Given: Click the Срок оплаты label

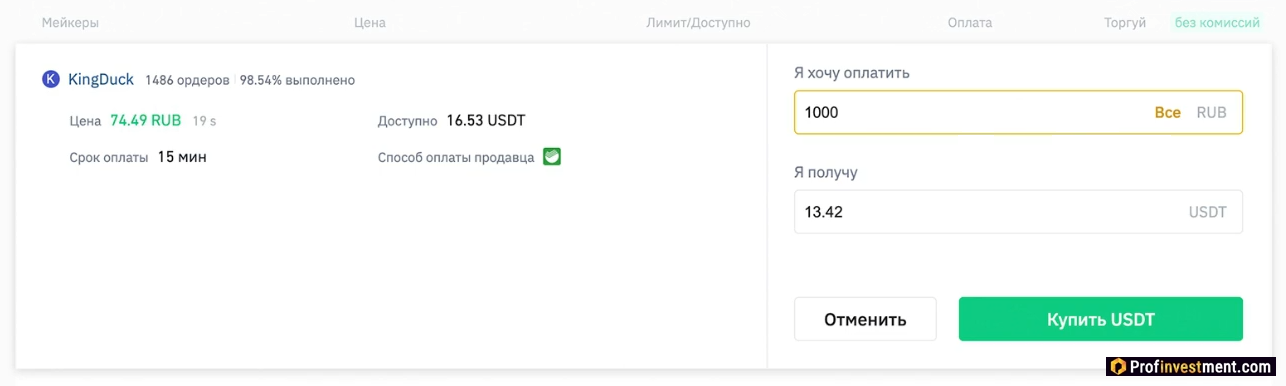Looking at the screenshot, I should pyautogui.click(x=109, y=158).
